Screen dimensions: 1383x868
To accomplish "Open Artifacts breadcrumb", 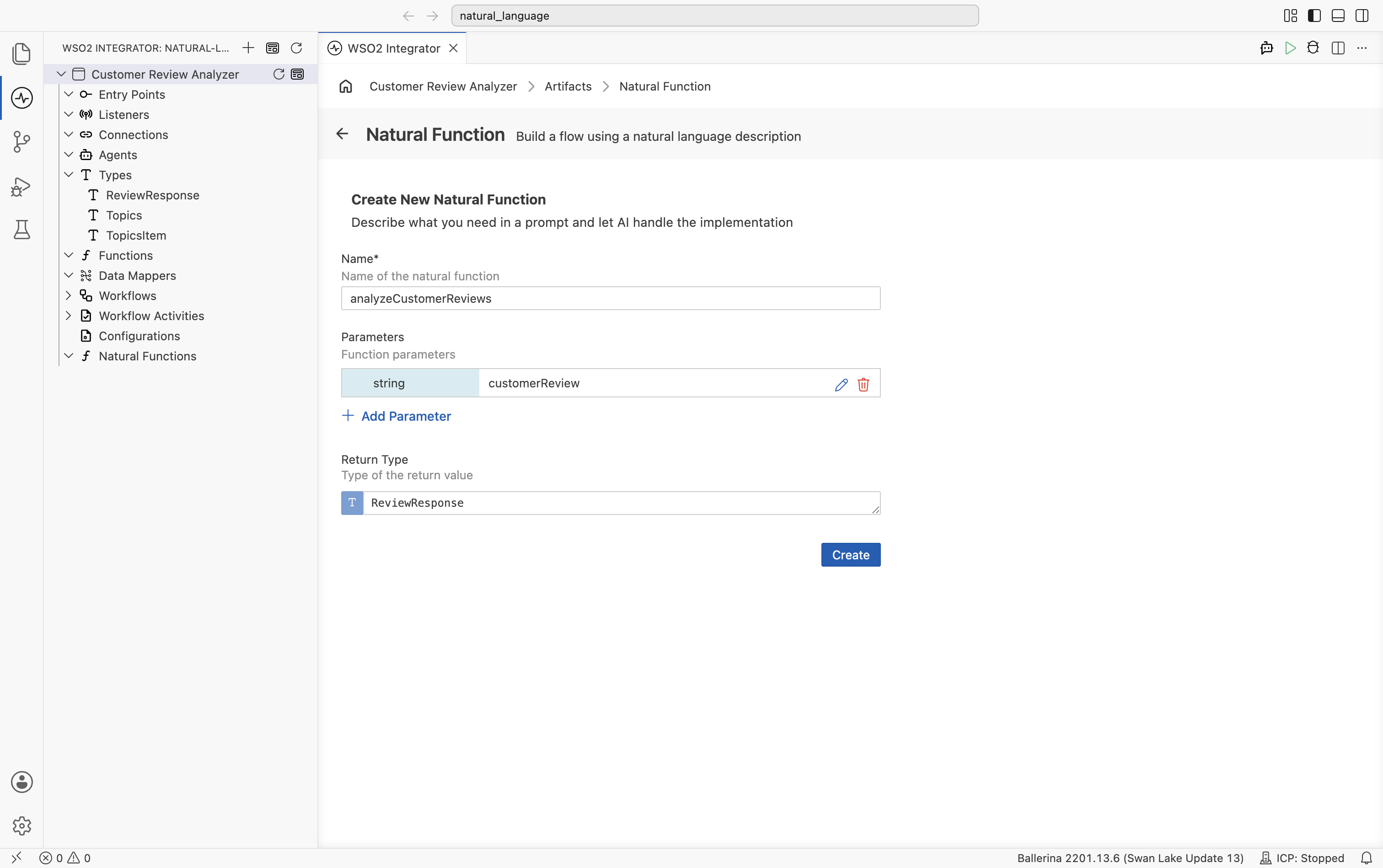I will coord(568,86).
